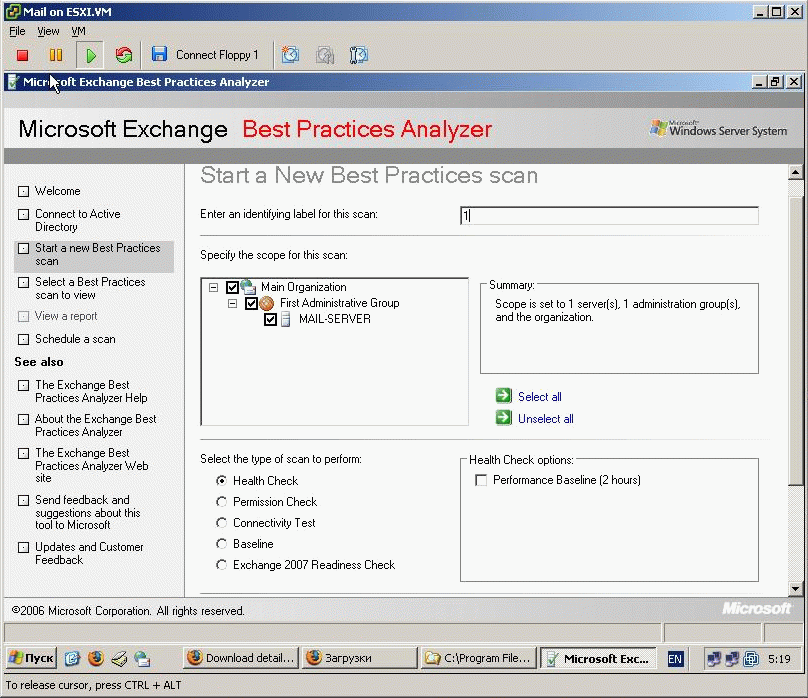The width and height of the screenshot is (808, 698).
Task: Open Пуск Start menu button
Action: point(31,658)
